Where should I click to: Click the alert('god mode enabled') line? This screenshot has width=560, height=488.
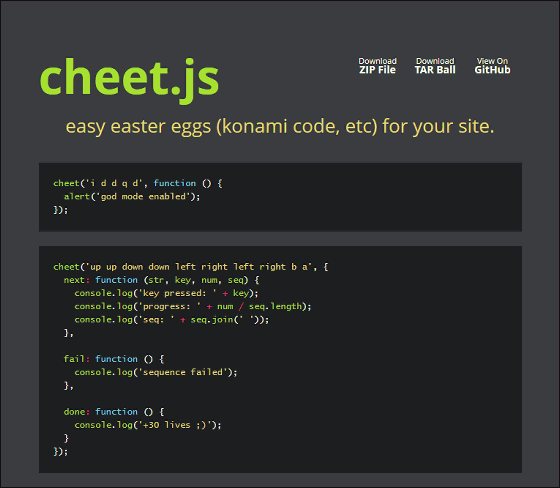point(132,196)
